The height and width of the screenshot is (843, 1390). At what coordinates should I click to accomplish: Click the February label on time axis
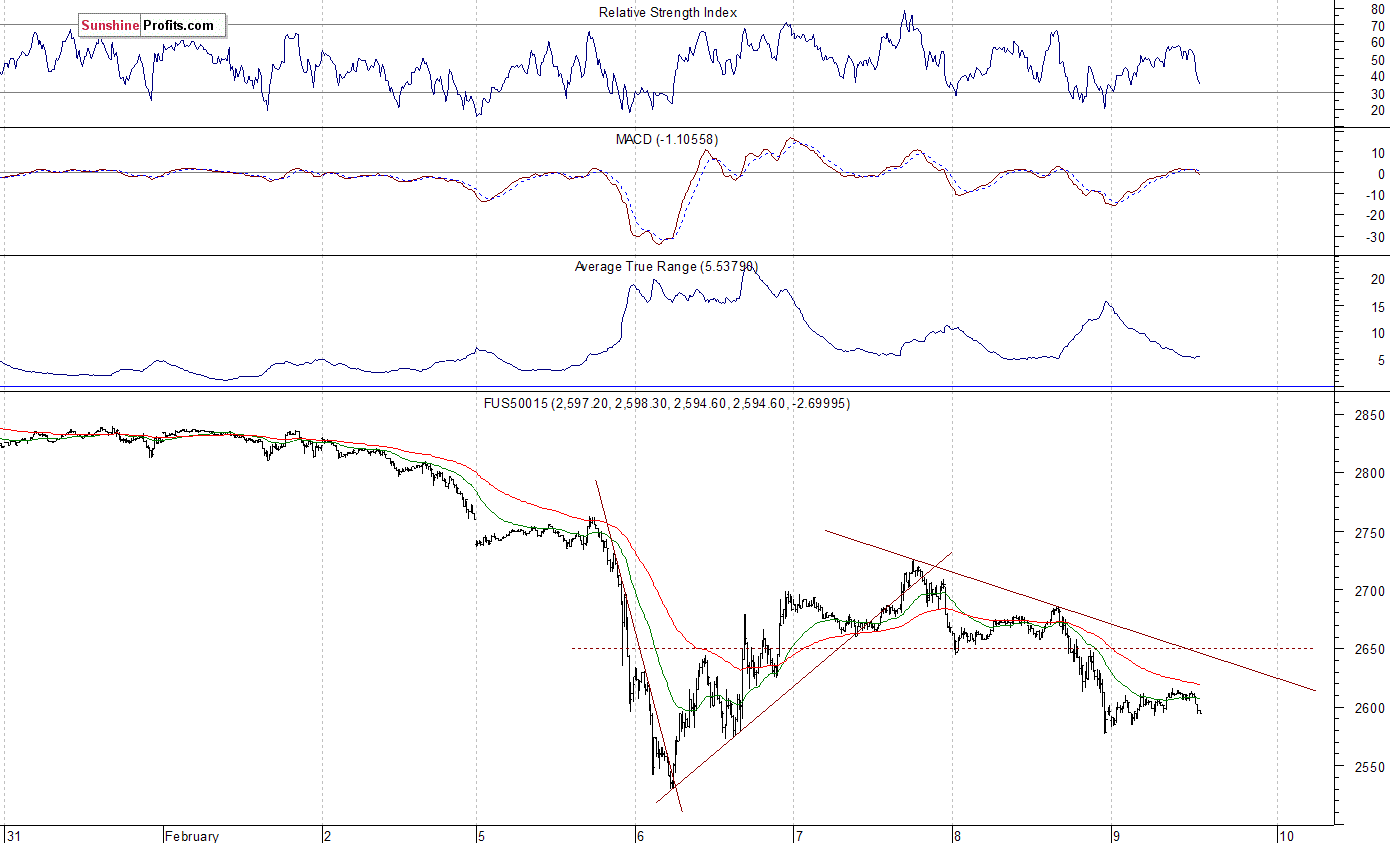[193, 835]
